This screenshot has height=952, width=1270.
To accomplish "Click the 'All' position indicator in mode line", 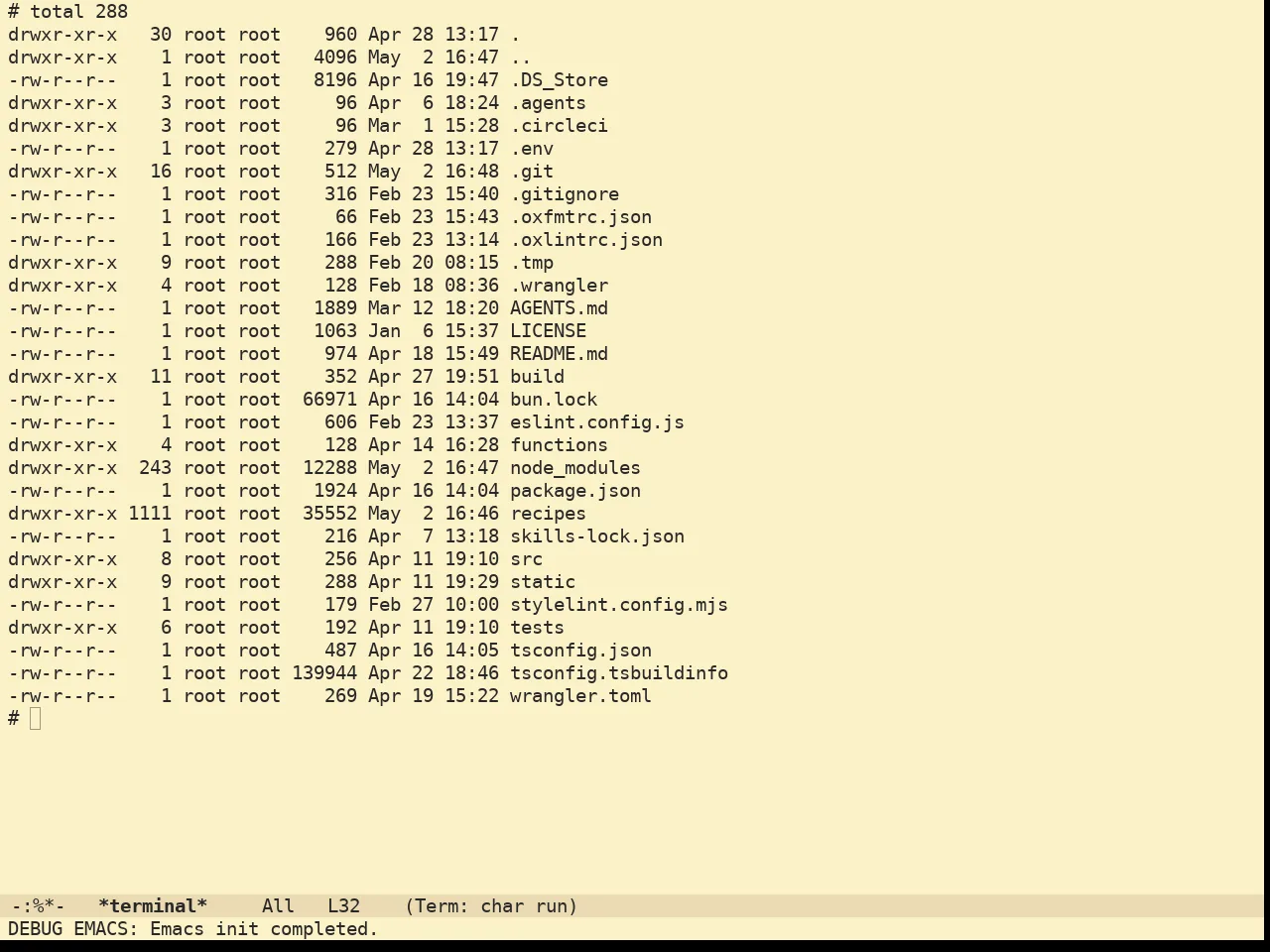I will pyautogui.click(x=278, y=906).
